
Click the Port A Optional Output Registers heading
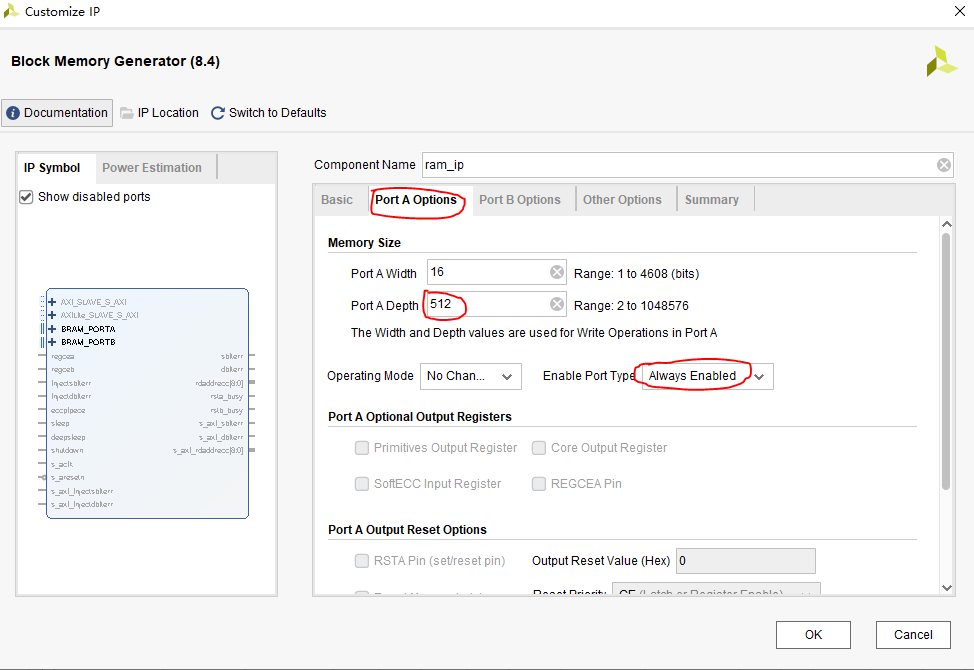420,417
